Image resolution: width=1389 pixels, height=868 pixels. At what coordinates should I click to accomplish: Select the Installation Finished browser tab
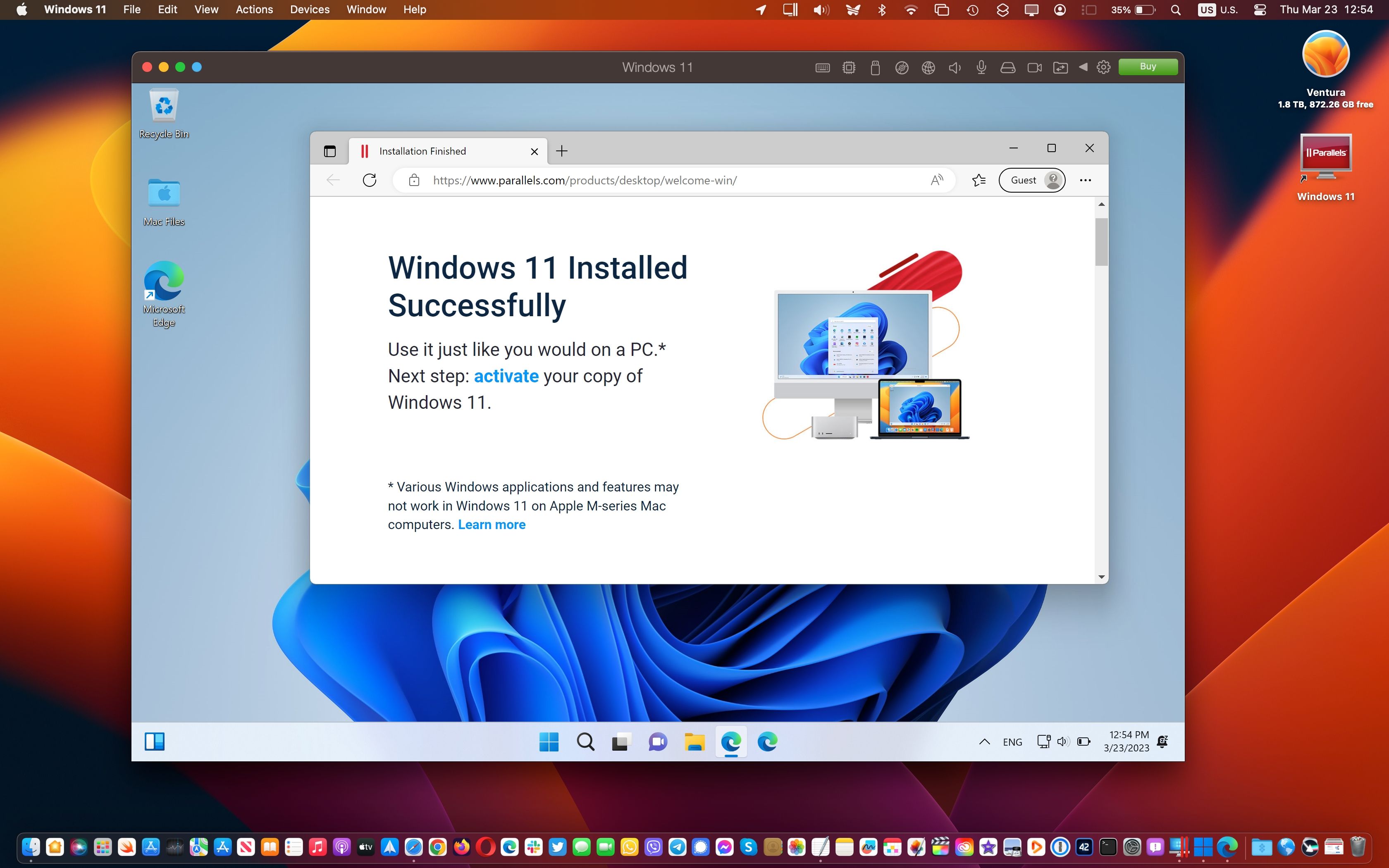(x=423, y=151)
